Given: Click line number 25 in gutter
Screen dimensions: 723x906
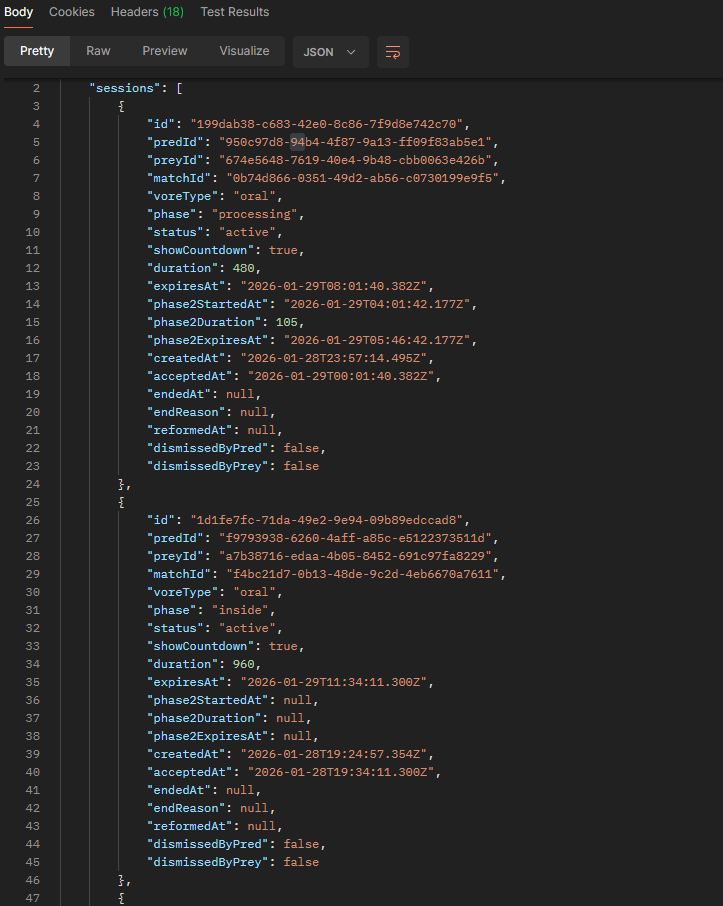Looking at the screenshot, I should 35,502.
